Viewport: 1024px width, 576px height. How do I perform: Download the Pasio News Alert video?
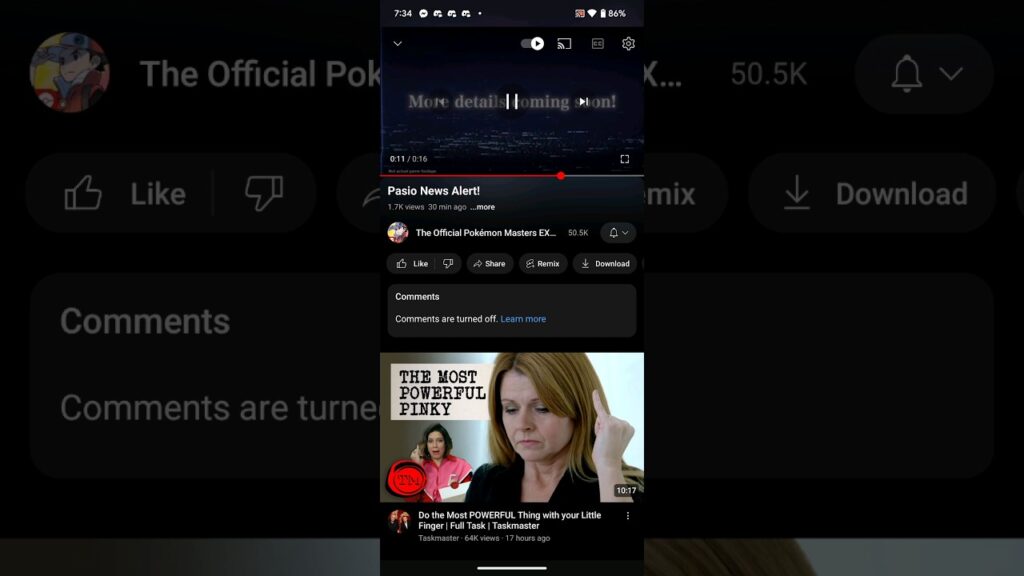click(605, 264)
